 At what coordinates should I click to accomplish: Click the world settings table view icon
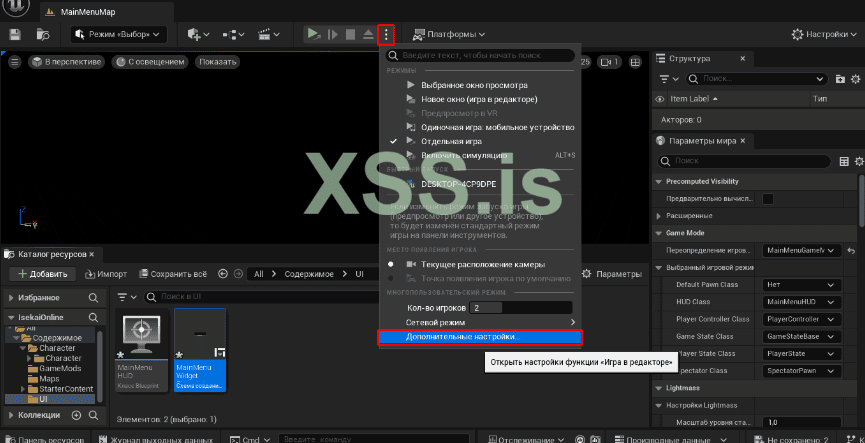coord(844,161)
